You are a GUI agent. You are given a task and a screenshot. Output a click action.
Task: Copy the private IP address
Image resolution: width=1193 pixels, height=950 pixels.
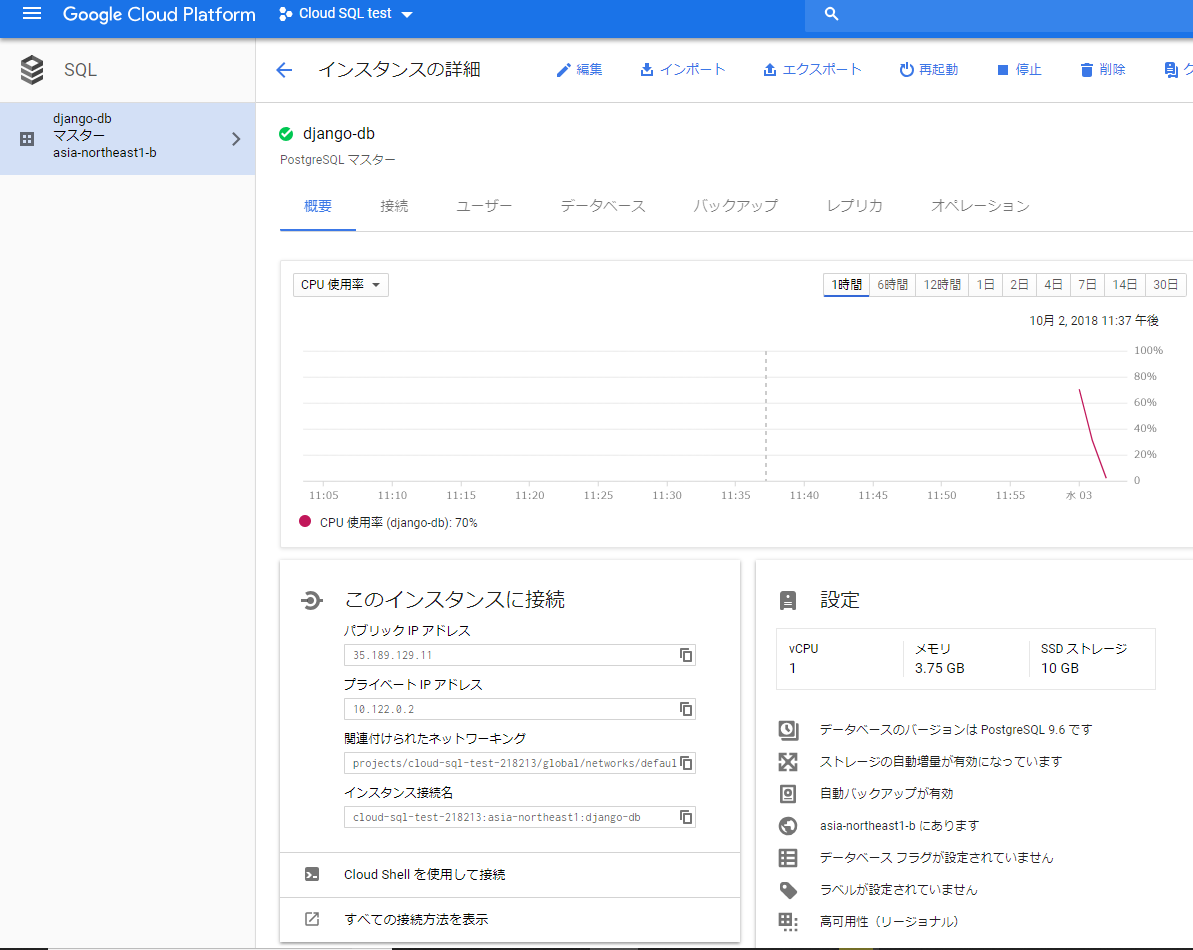coord(686,709)
